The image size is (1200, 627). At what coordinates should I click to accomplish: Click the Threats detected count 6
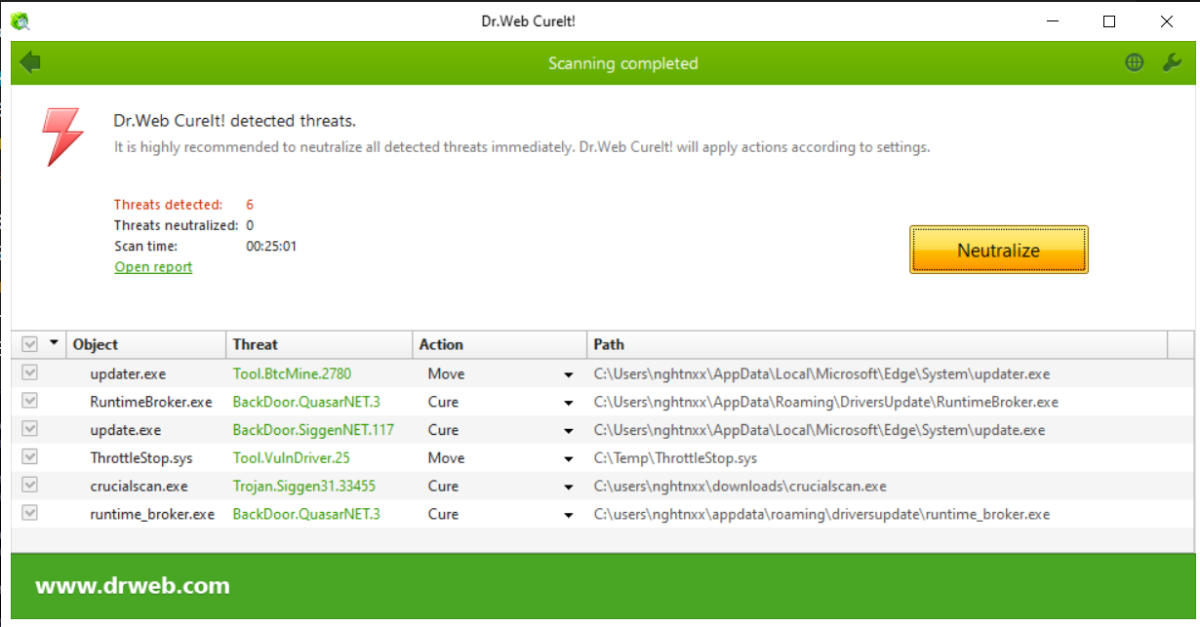250,205
